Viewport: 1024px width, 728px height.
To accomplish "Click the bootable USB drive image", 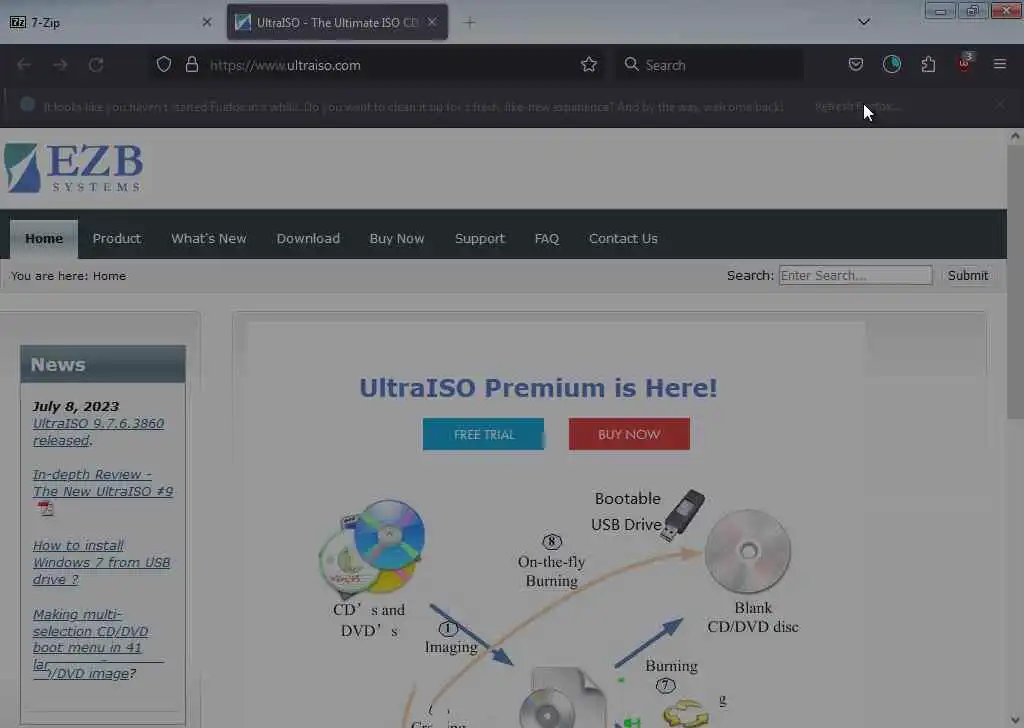I will point(683,514).
